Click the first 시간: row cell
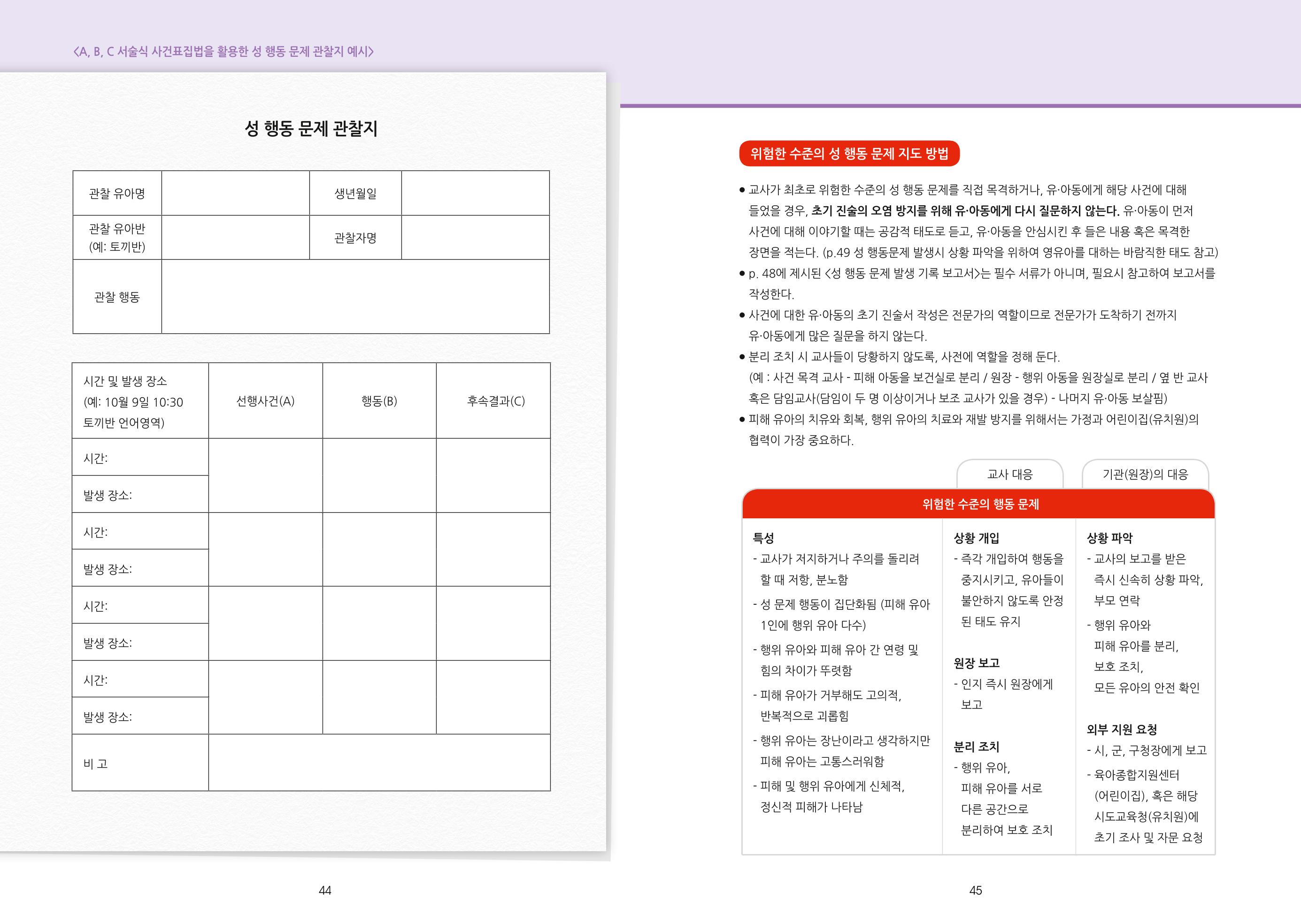 [140, 457]
